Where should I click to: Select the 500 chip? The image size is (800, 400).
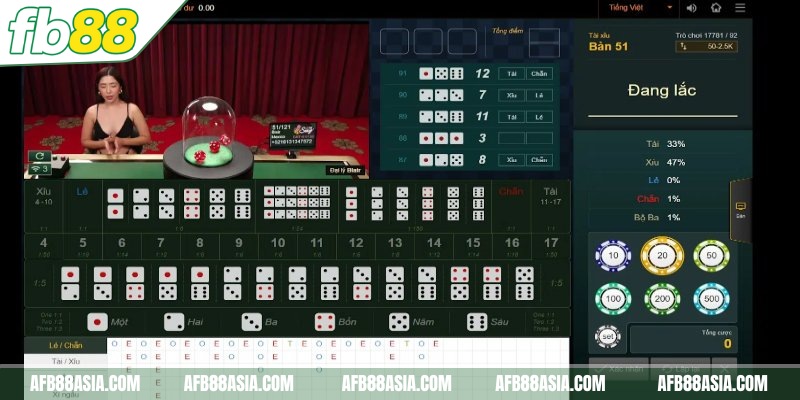711,298
